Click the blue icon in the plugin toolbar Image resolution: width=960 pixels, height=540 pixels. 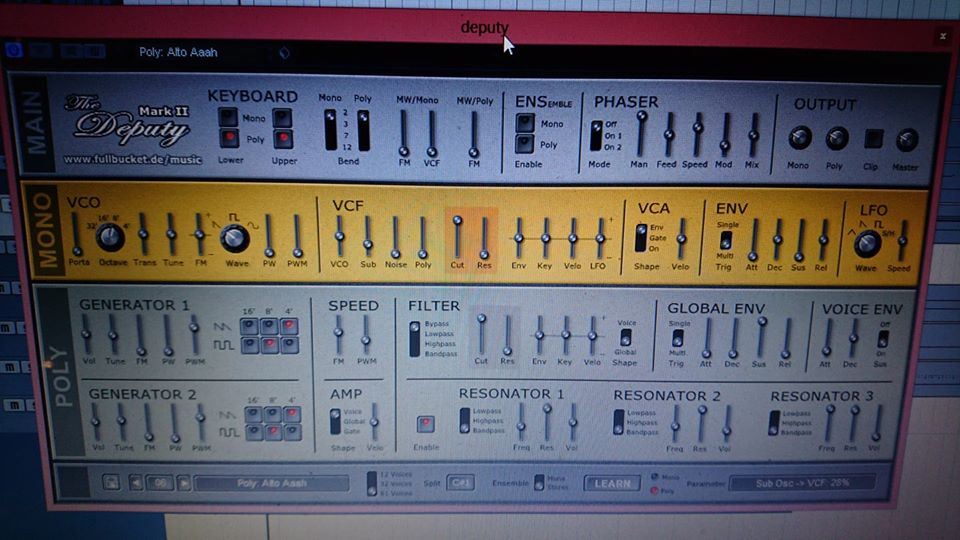[x=13, y=50]
